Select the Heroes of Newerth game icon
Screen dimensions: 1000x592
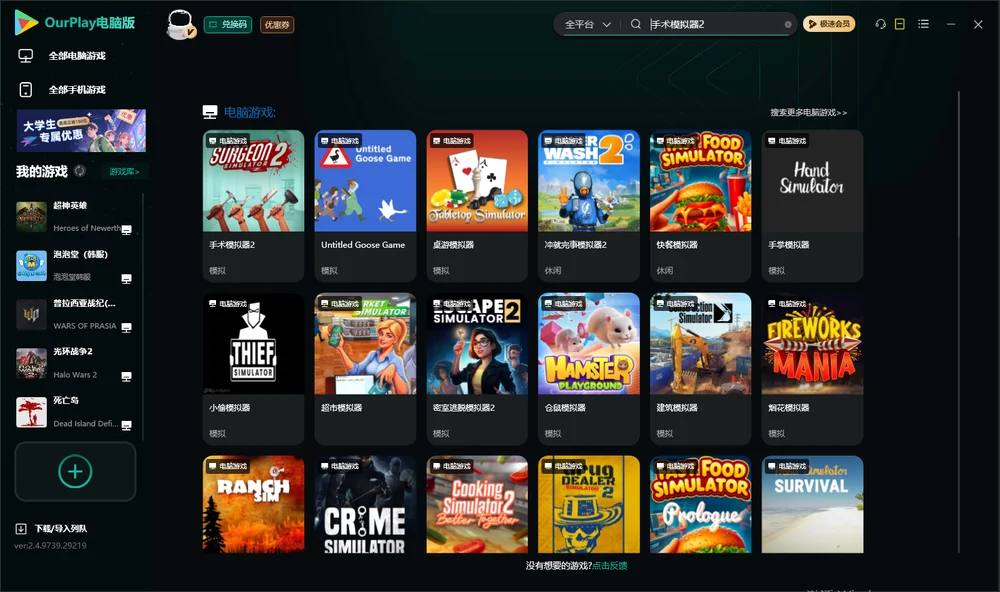[31, 217]
